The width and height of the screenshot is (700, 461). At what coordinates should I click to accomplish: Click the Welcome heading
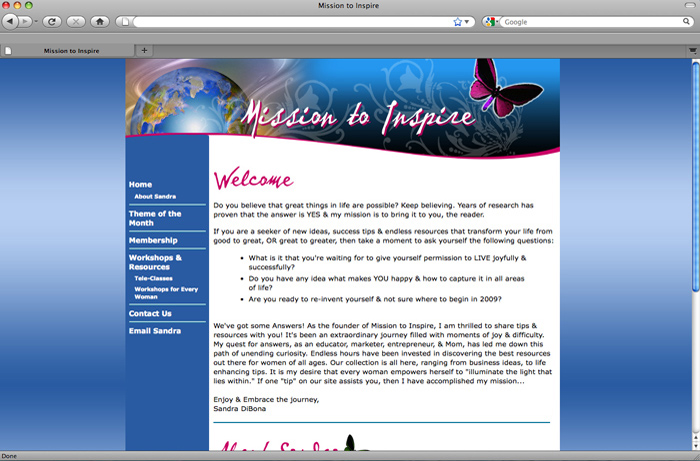(x=253, y=179)
